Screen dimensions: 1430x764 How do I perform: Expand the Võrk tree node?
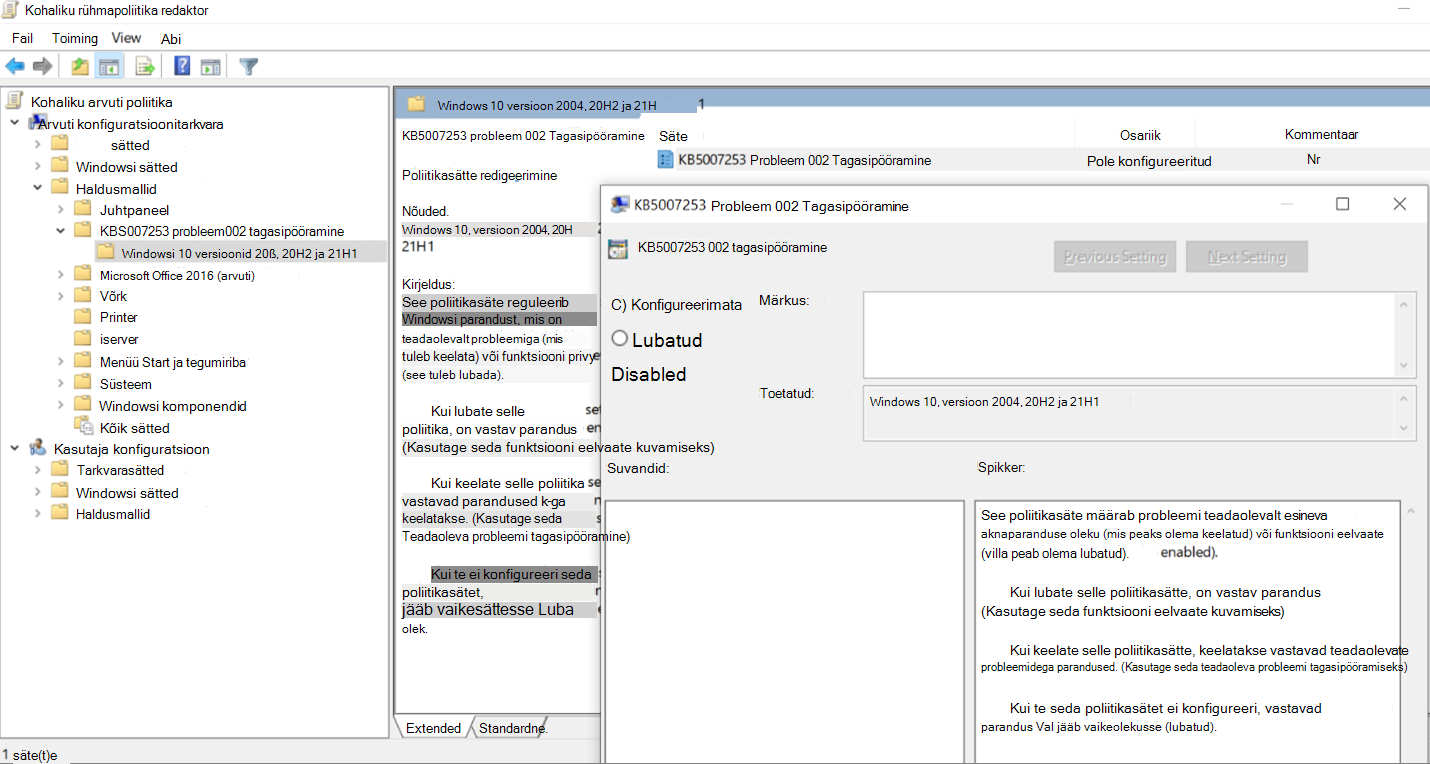click(x=61, y=295)
